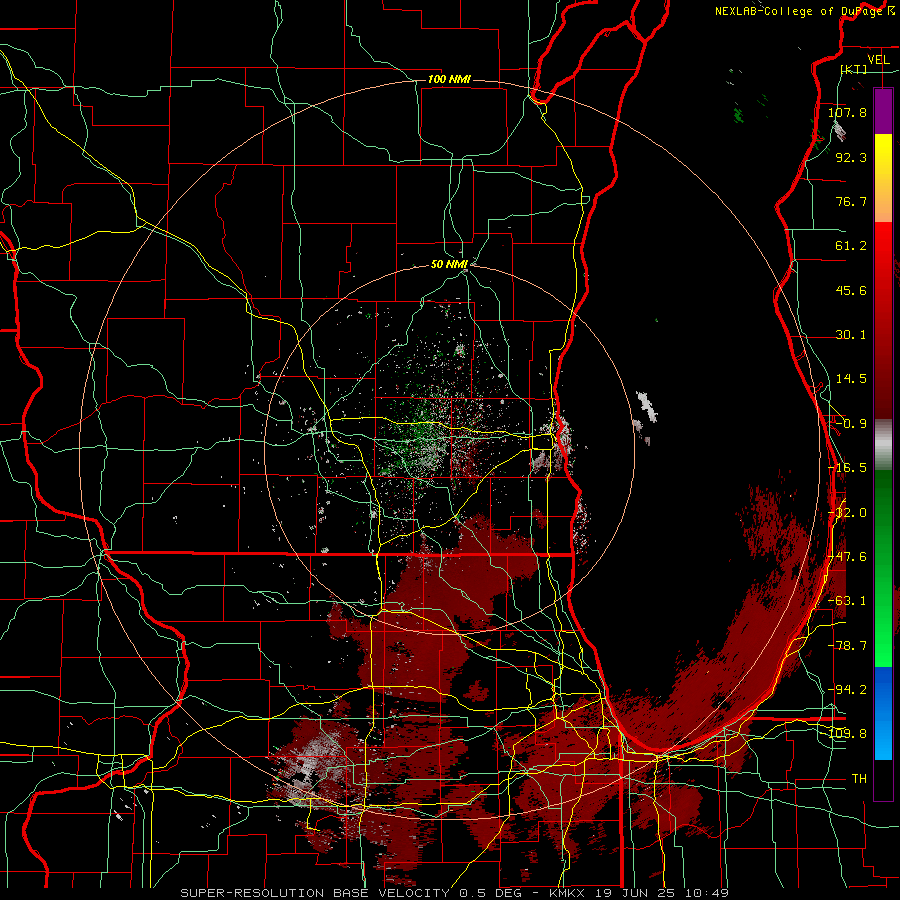900x900 pixels.
Task: Pick the purple segment of the color bar
Action: (x=883, y=111)
